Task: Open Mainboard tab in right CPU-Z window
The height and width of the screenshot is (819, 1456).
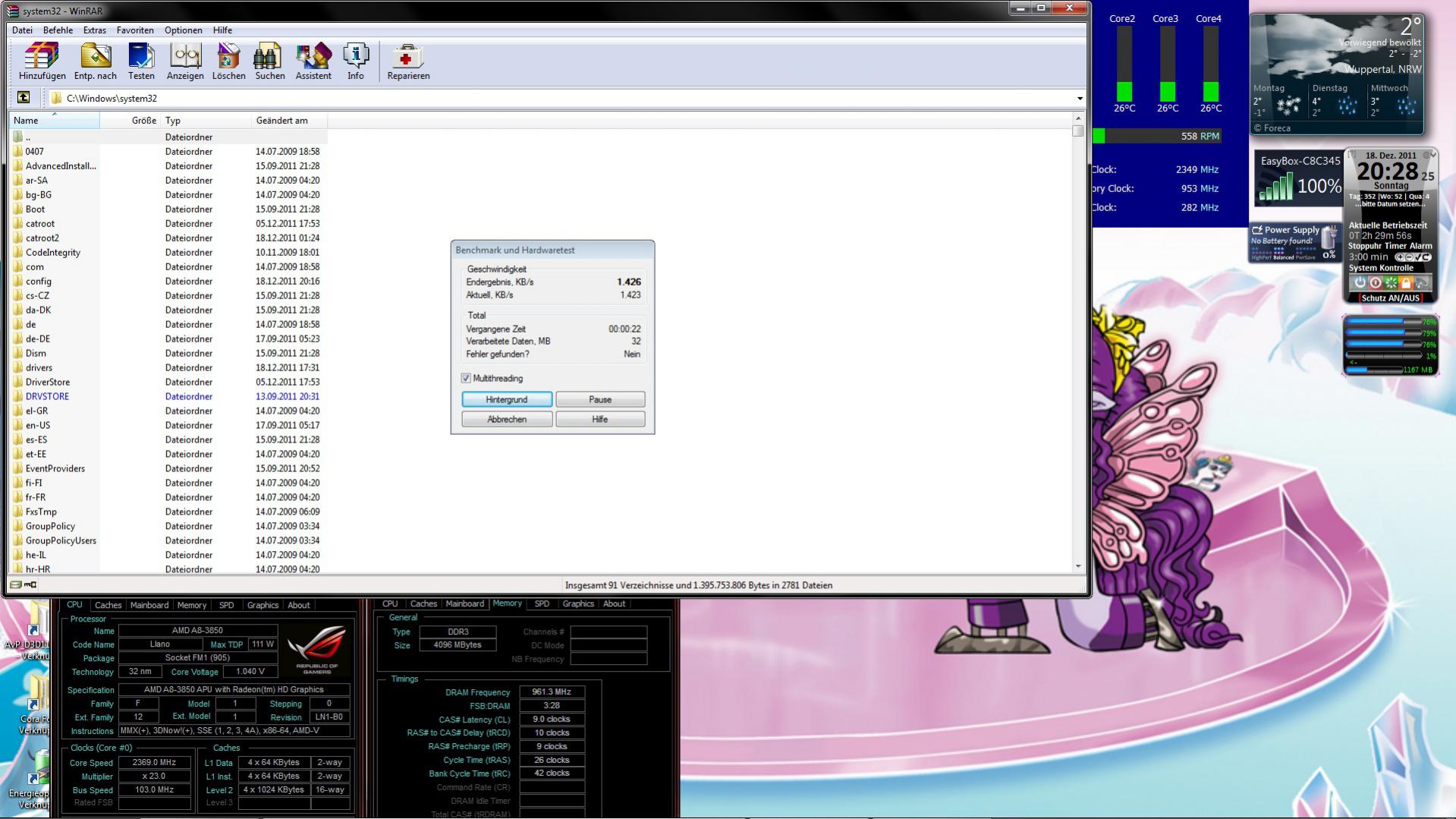Action: pyautogui.click(x=464, y=603)
